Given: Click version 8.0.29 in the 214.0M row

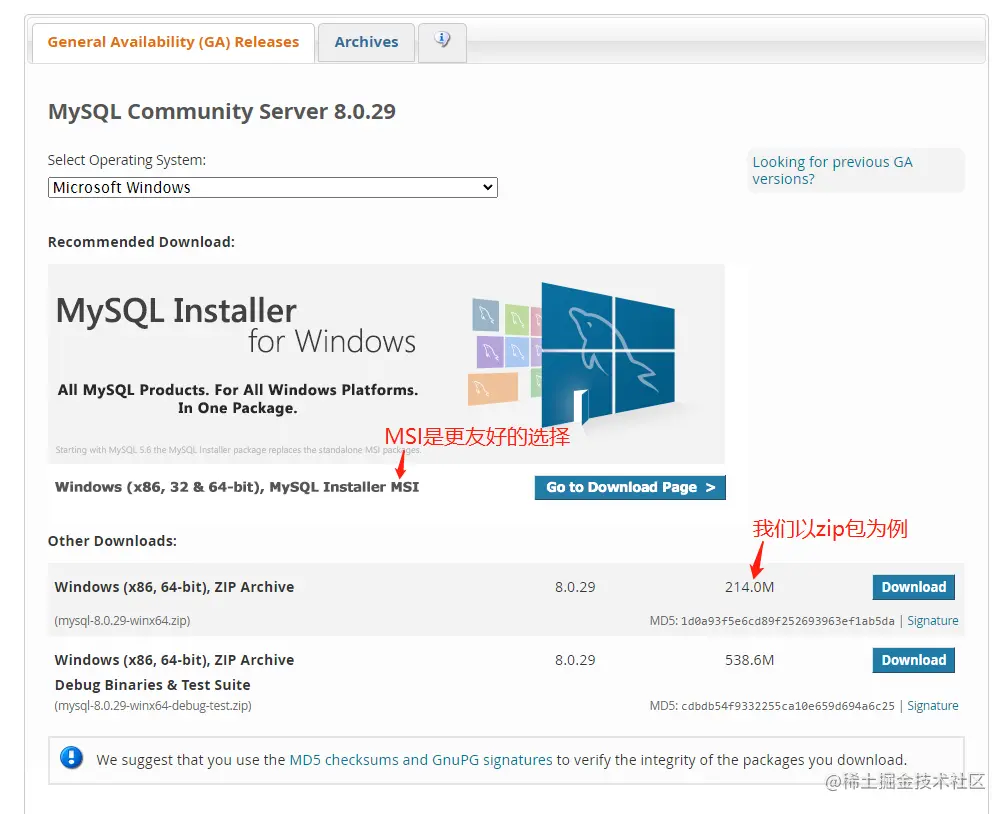Looking at the screenshot, I should click(575, 587).
